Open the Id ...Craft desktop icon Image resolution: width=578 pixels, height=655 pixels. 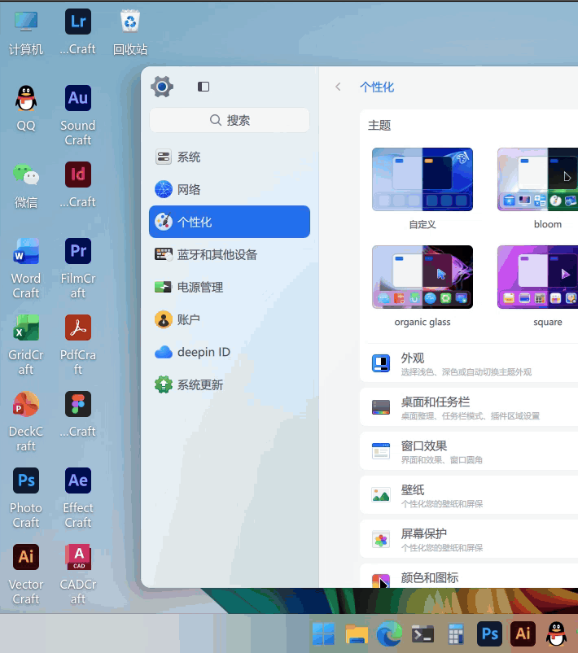tap(78, 185)
